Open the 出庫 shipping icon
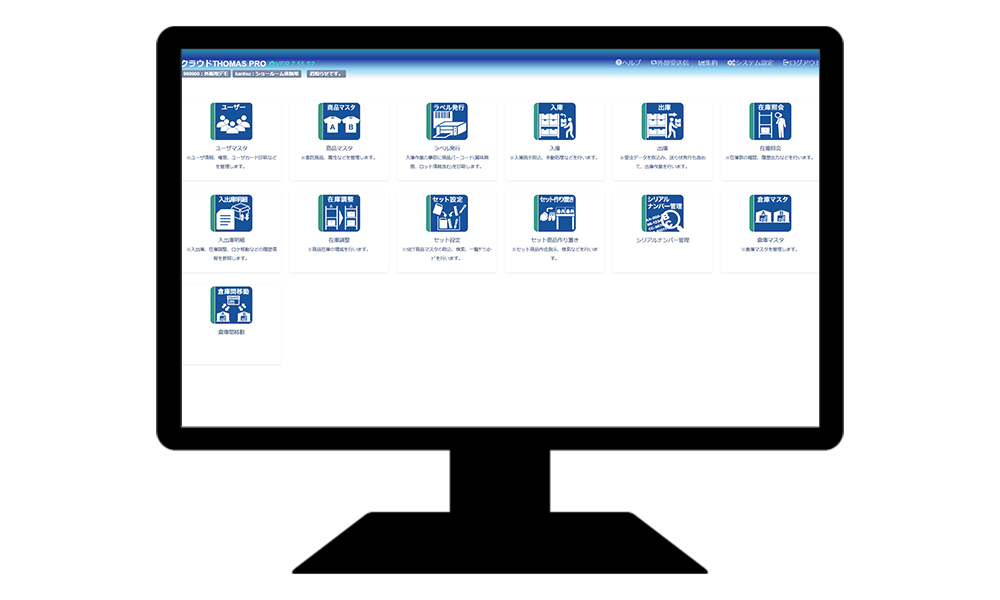 [662, 121]
